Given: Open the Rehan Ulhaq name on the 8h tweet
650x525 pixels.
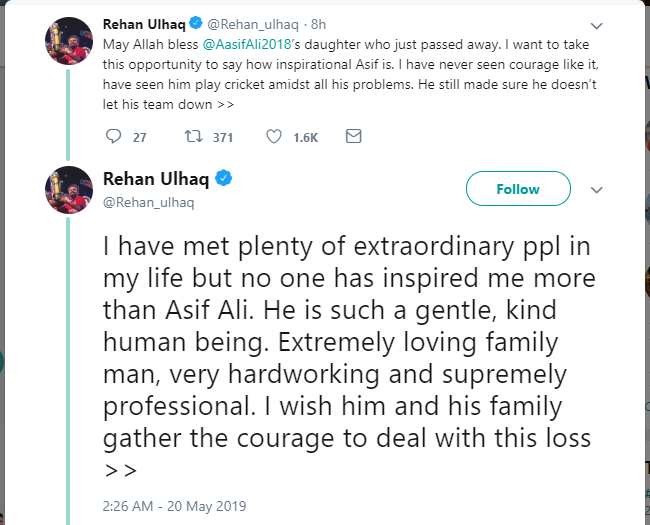Looking at the screenshot, I should click(141, 23).
